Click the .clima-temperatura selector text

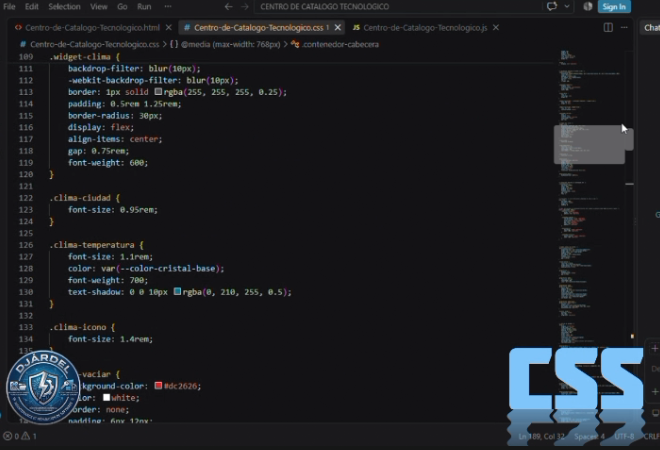click(92, 245)
